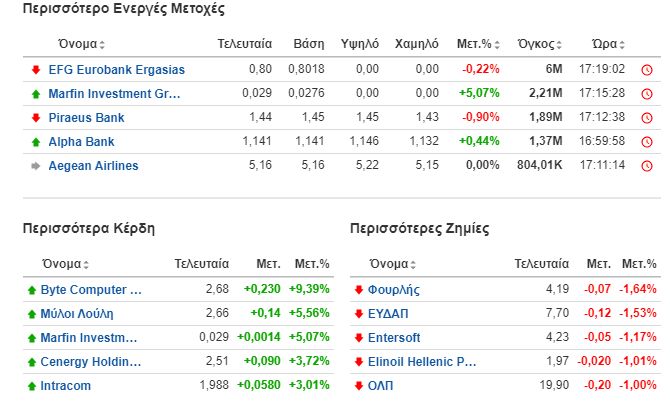Open the Alpha Bank stock link

click(81, 142)
